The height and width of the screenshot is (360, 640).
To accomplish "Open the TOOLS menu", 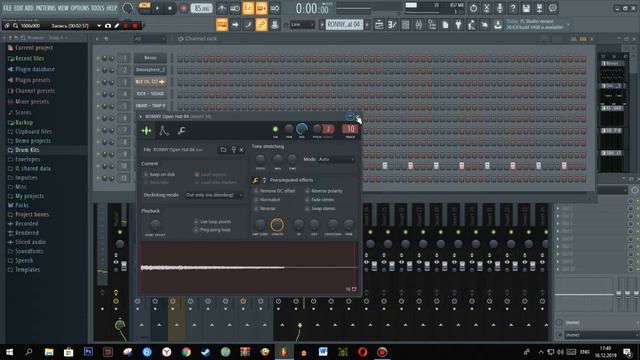I will click(x=98, y=8).
